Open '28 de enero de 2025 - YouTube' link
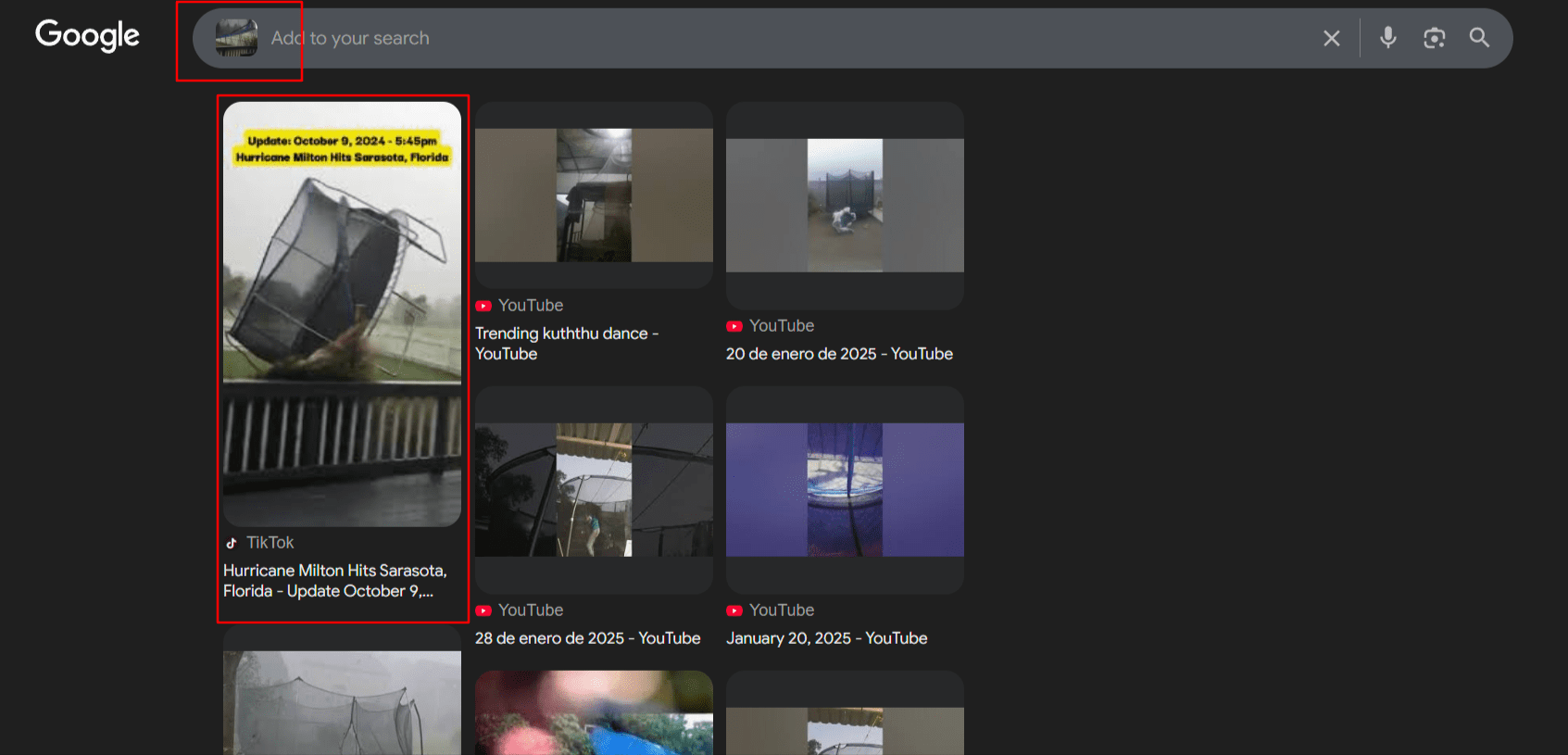Image resolution: width=1568 pixels, height=755 pixels. 587,638
